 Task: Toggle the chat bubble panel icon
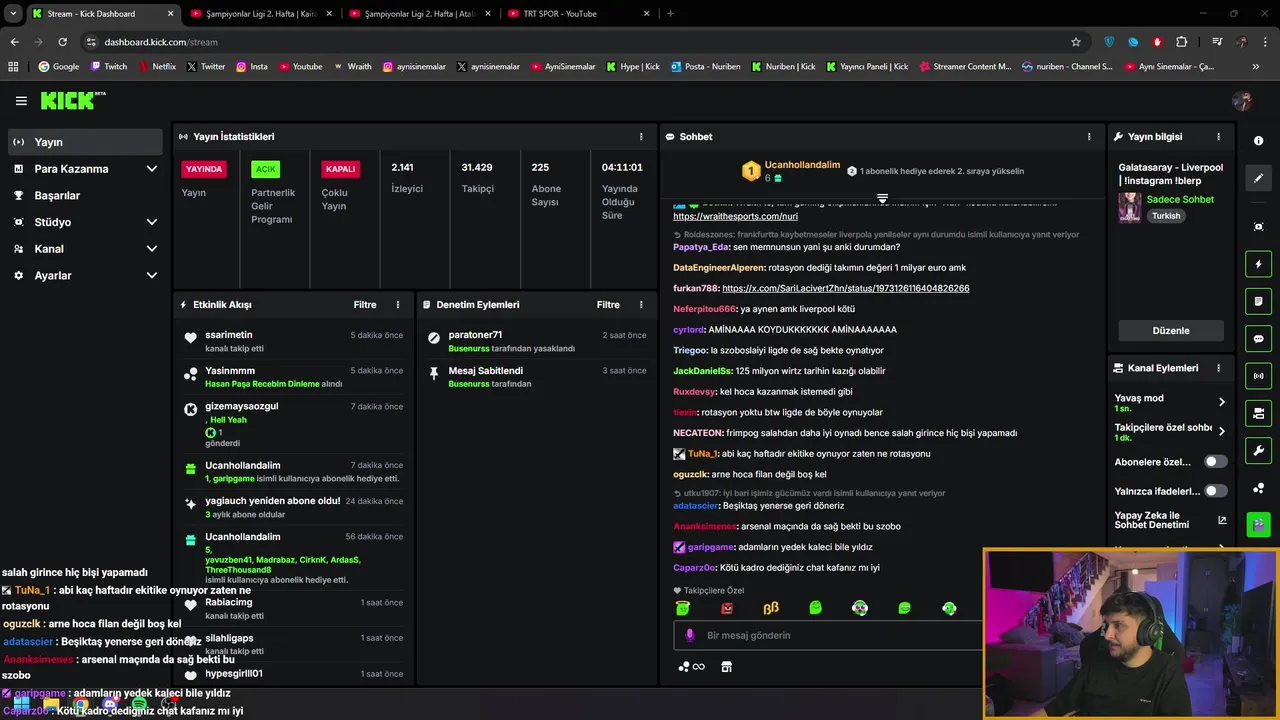click(1258, 339)
